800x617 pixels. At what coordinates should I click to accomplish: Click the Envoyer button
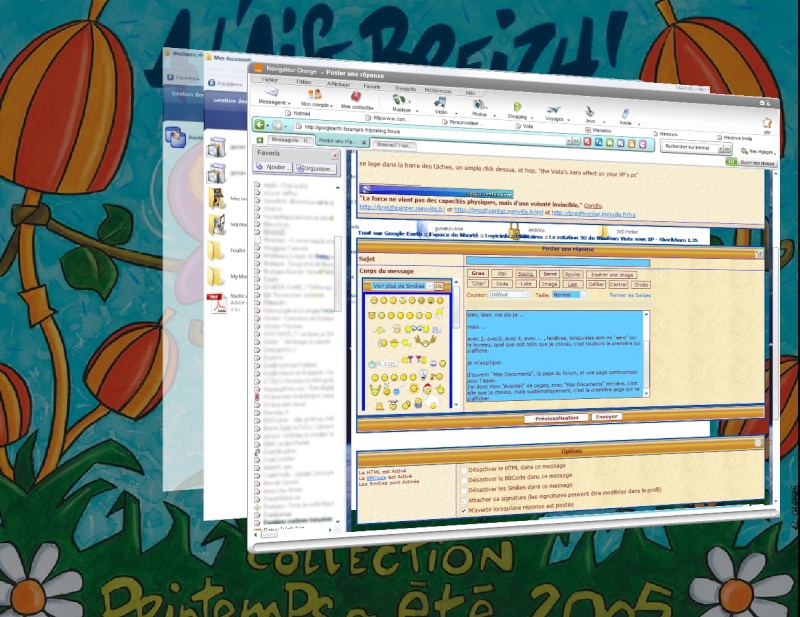606,417
